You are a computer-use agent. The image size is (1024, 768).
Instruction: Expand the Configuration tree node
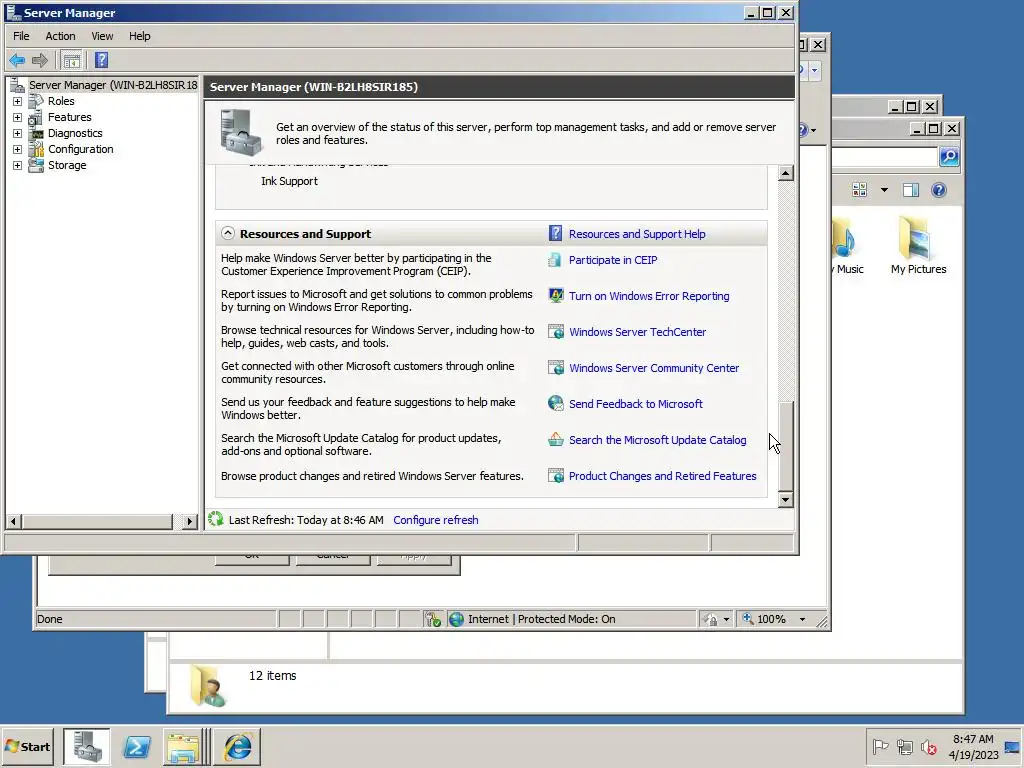18,150
